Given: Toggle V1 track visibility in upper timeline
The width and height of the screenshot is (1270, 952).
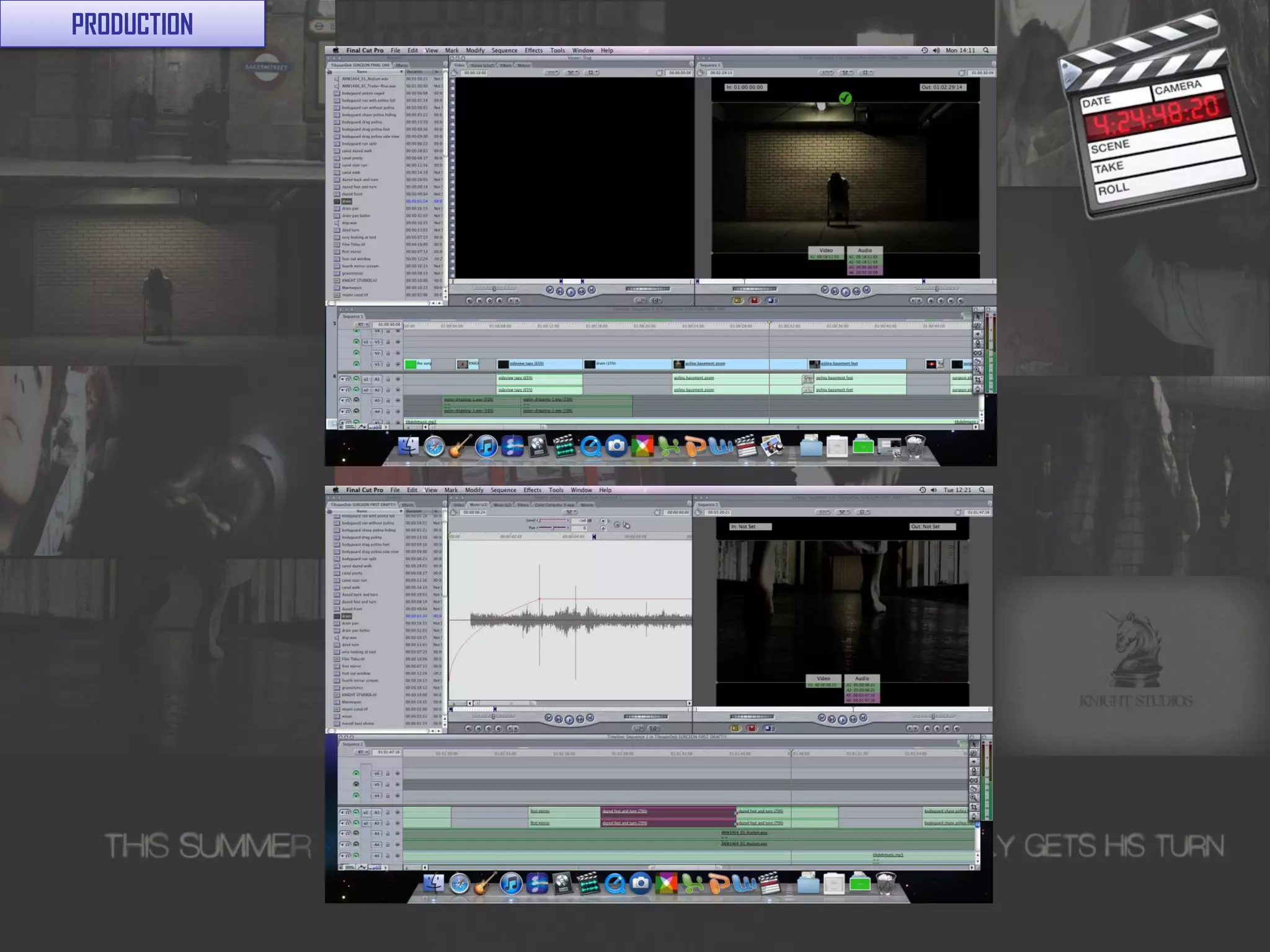Looking at the screenshot, I should pos(356,364).
